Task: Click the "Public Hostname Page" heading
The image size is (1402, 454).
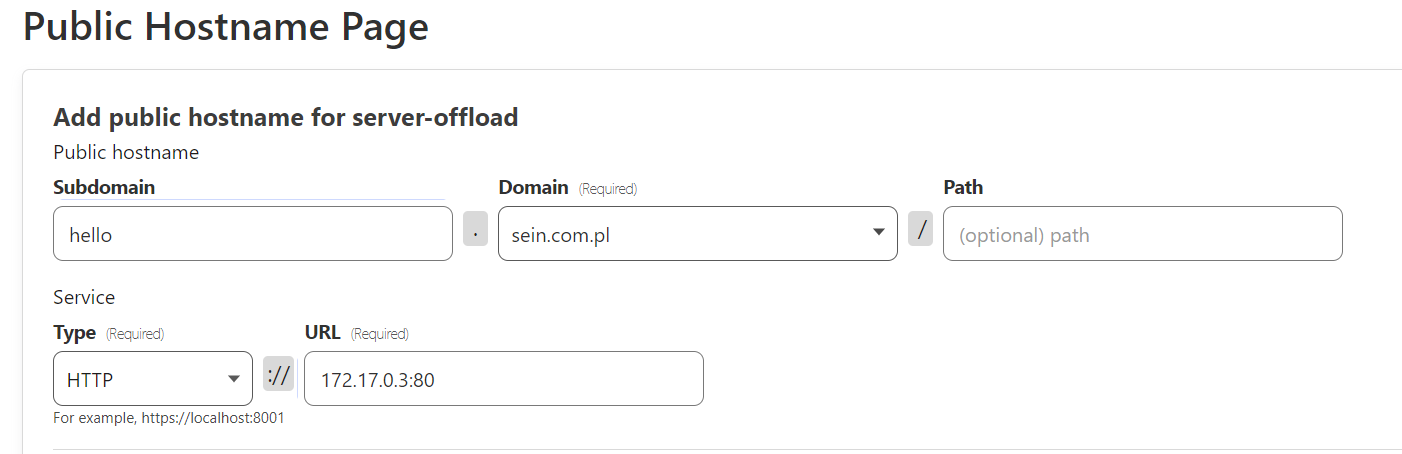Action: [226, 27]
